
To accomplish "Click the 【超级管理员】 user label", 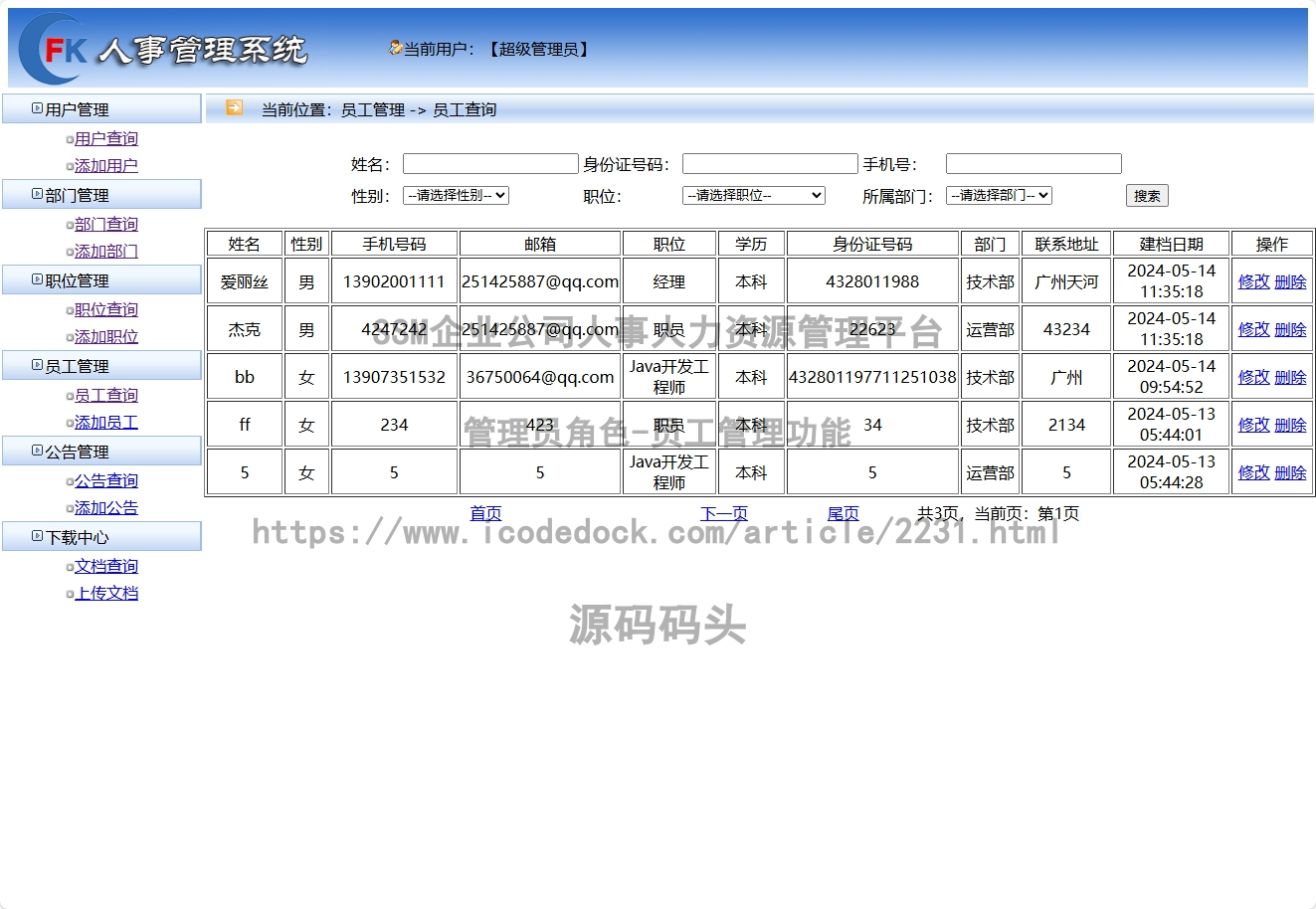I will point(539,49).
